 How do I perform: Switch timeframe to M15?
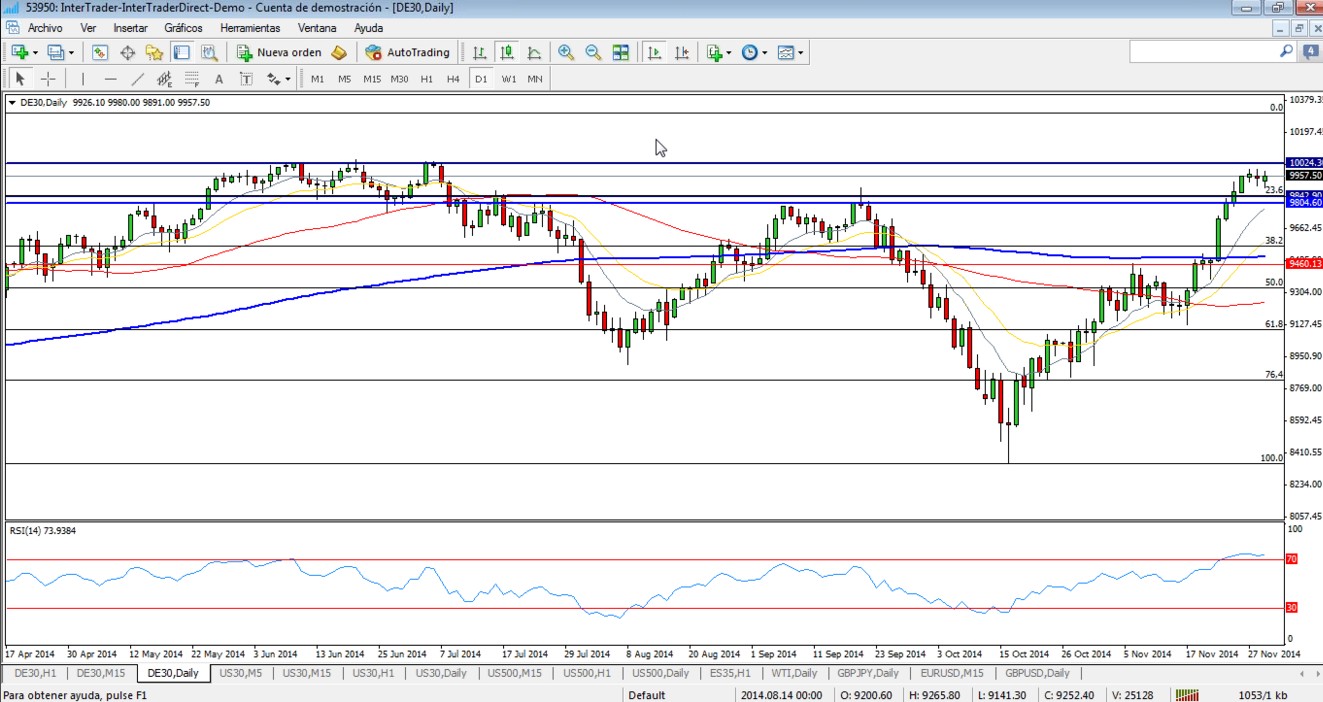click(372, 78)
